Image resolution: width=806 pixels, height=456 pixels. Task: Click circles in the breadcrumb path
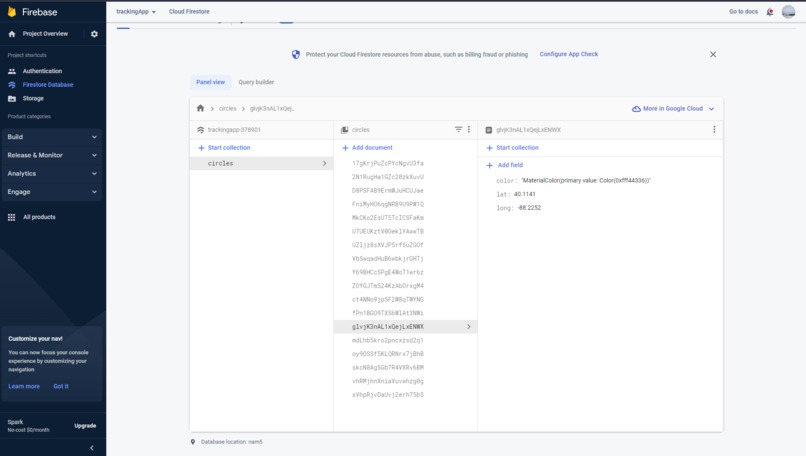(227, 108)
